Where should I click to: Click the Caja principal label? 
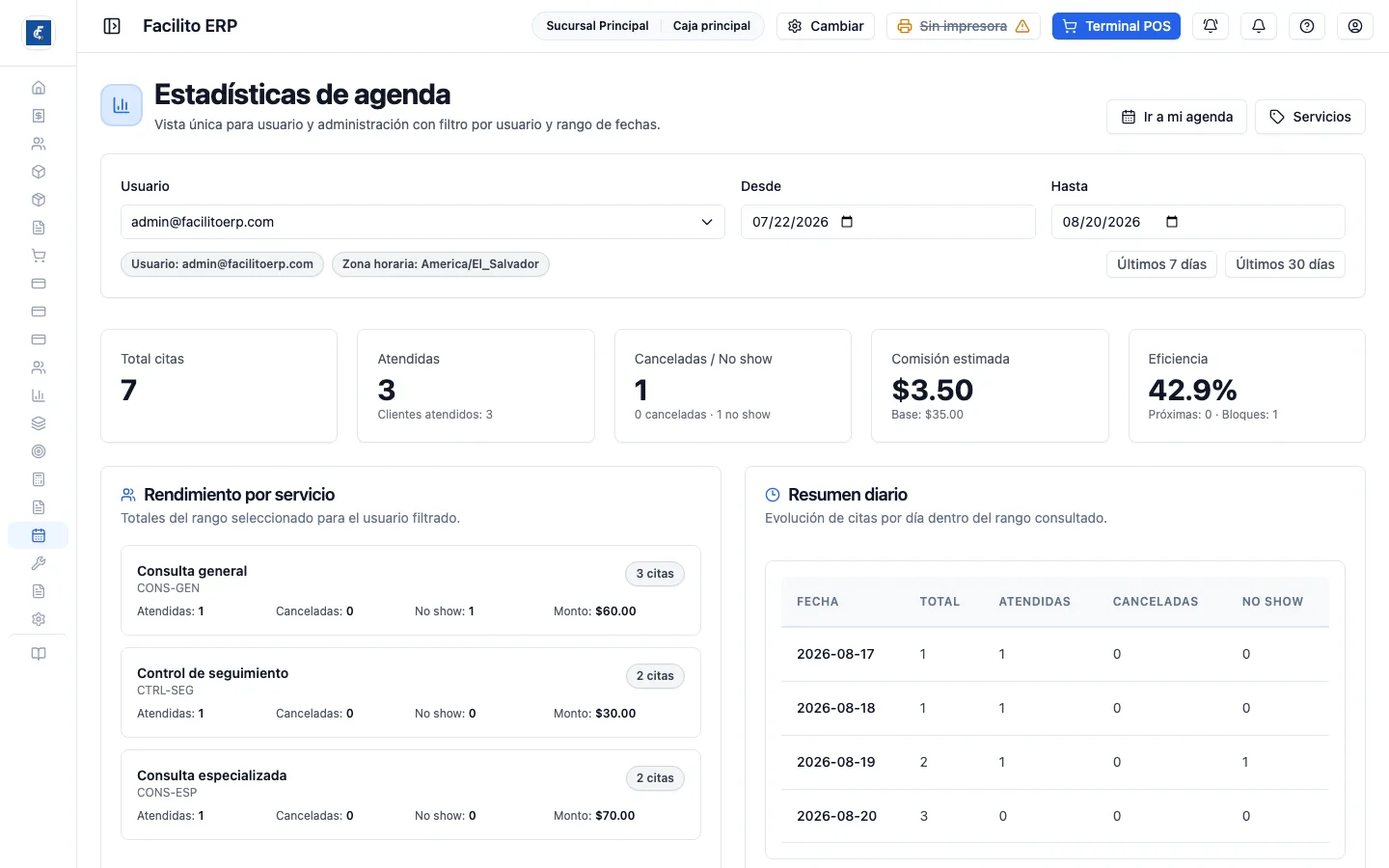712,26
